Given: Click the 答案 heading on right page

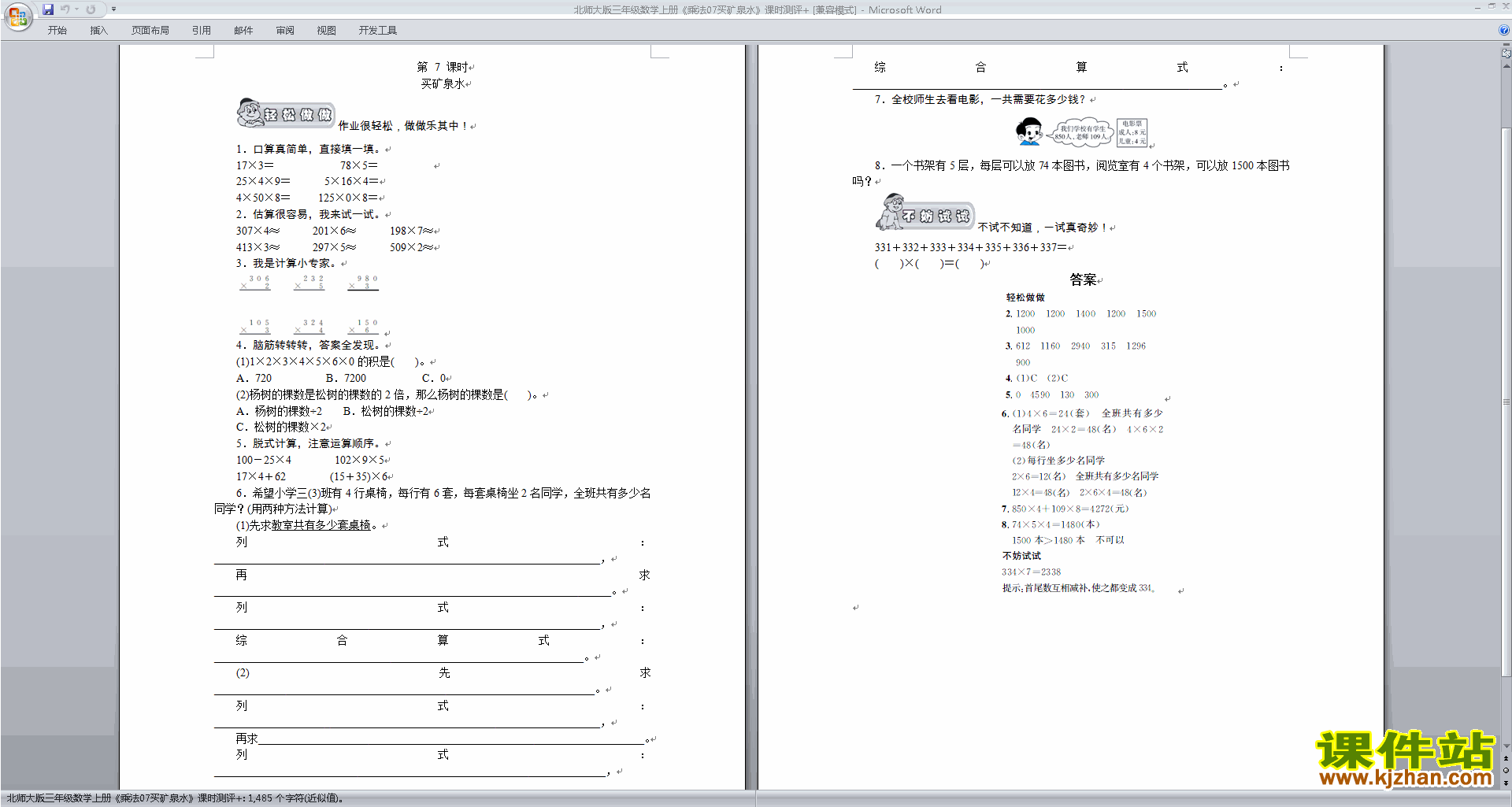Looking at the screenshot, I should click(1083, 279).
